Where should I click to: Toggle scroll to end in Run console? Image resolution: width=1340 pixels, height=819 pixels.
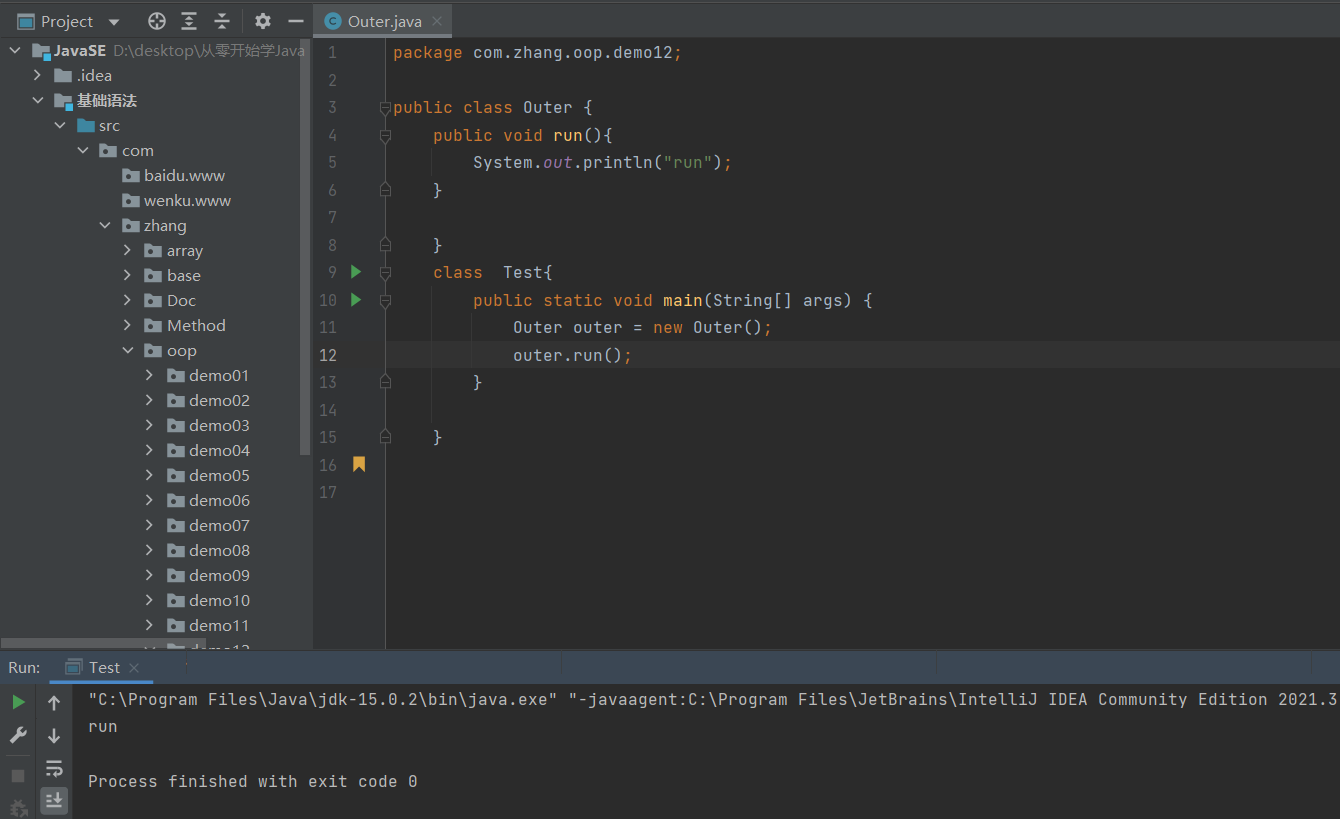(54, 800)
